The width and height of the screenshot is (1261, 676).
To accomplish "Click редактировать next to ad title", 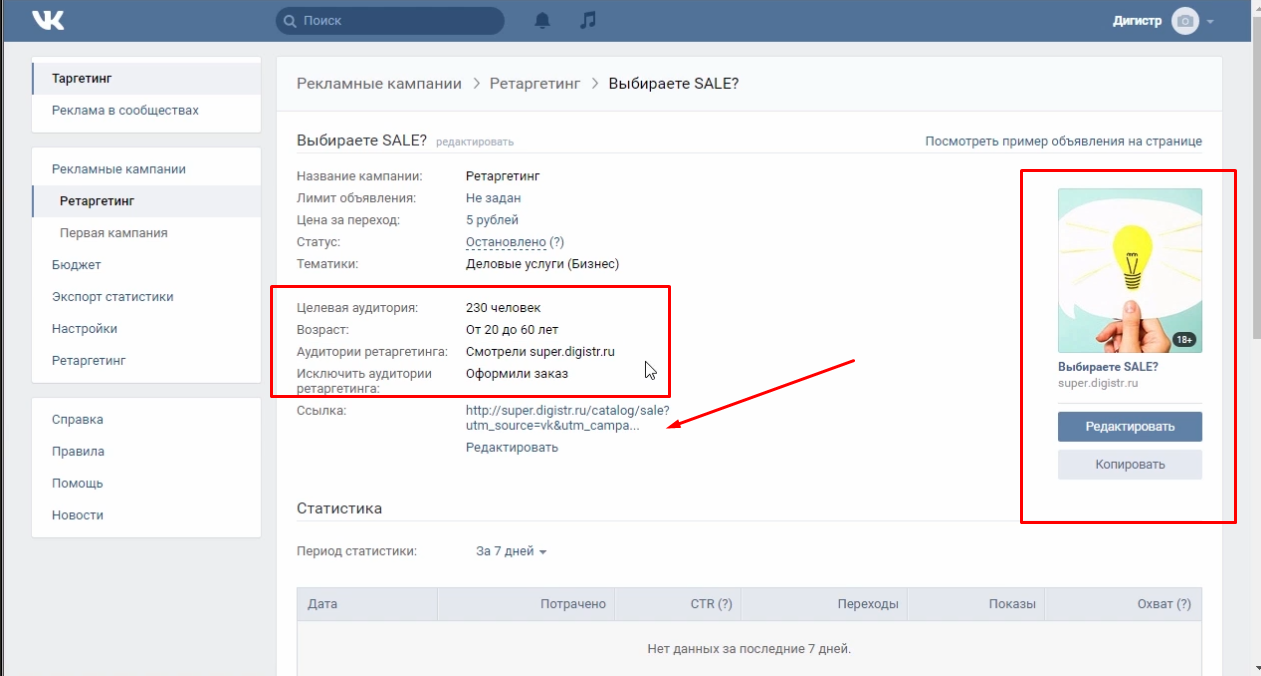I will tap(475, 142).
